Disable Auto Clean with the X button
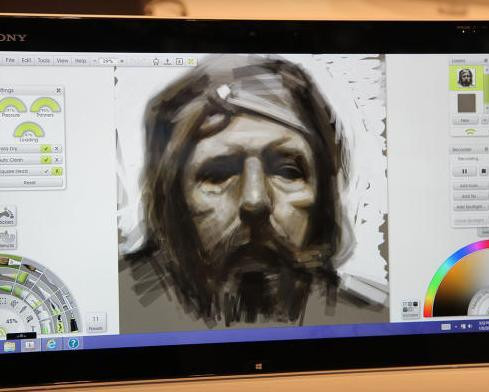The width and height of the screenshot is (489, 392). coord(57,160)
